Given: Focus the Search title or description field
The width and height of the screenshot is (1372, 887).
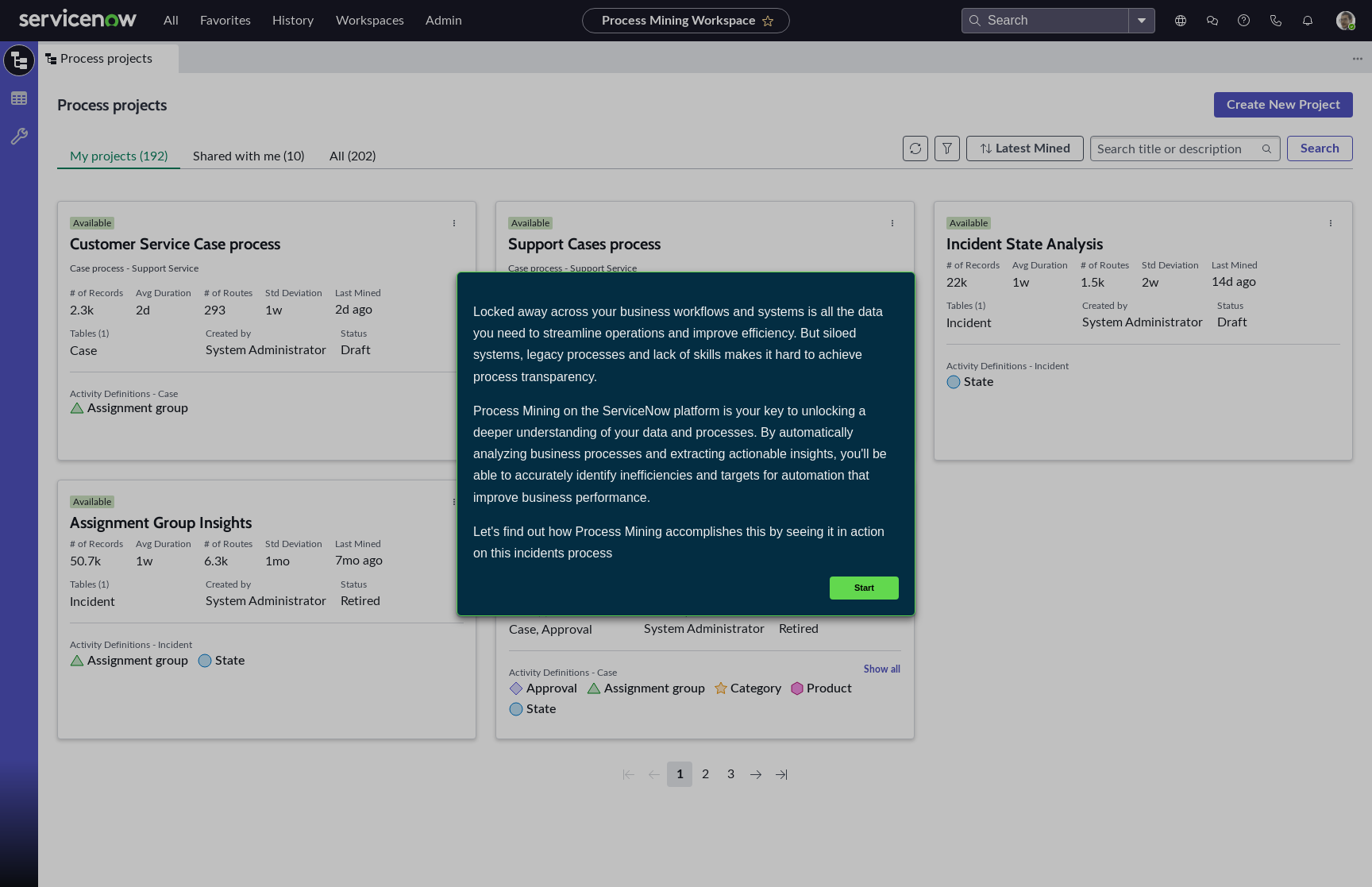Looking at the screenshot, I should pyautogui.click(x=1175, y=148).
